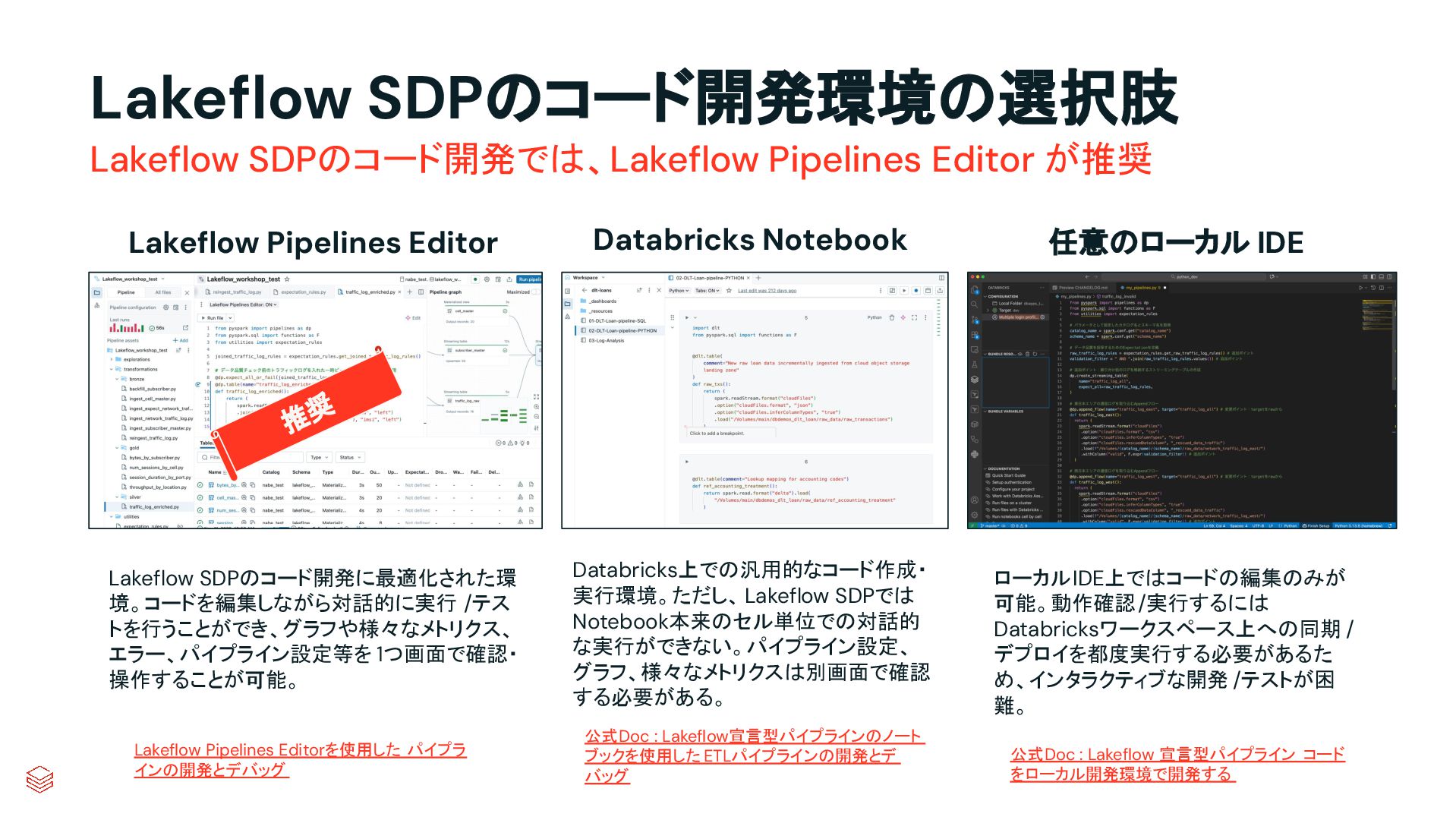The height and width of the screenshot is (820, 1456).
Task: Open the 公式Doc local development environment link
Action: 1177,764
